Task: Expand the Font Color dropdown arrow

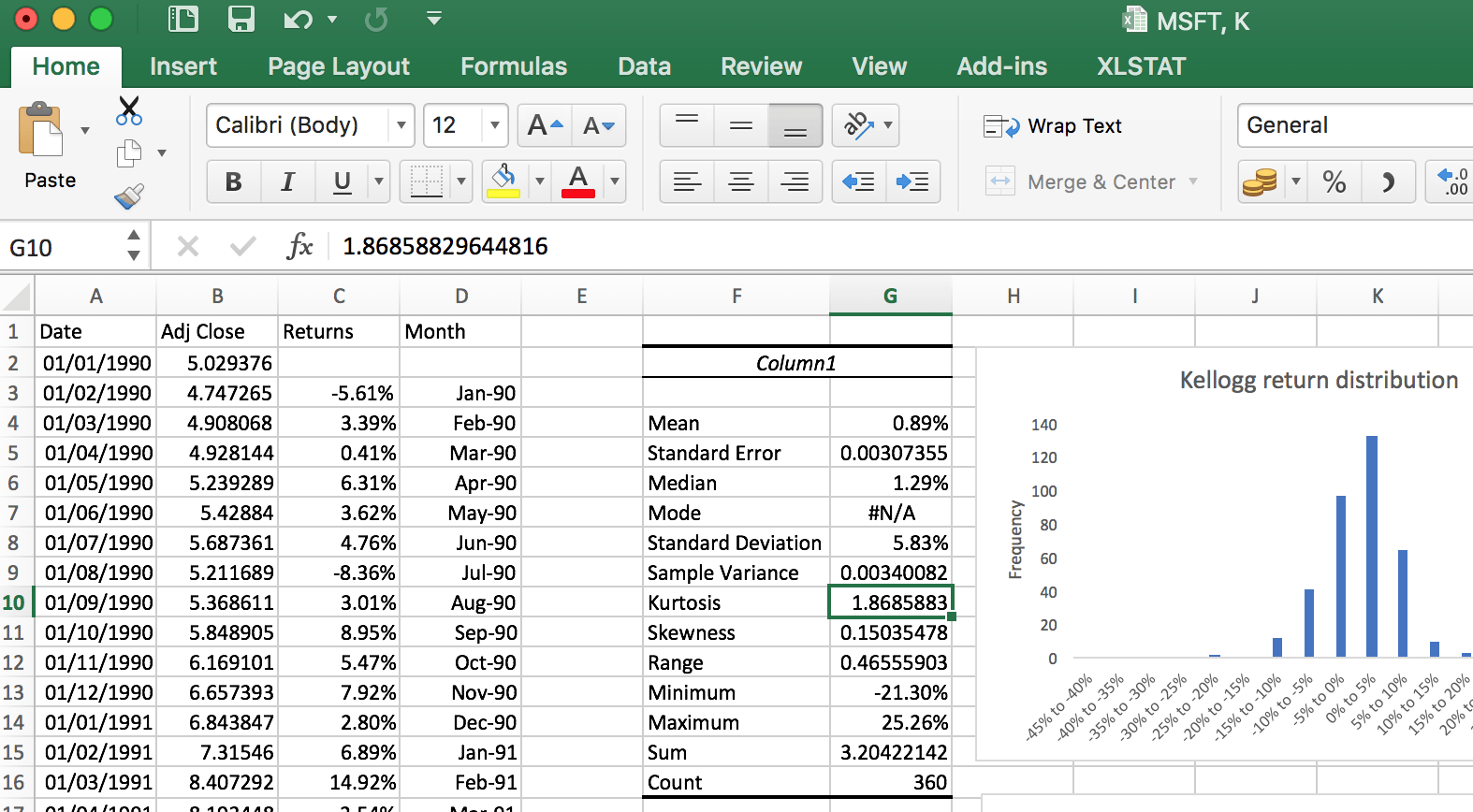Action: tap(615, 181)
